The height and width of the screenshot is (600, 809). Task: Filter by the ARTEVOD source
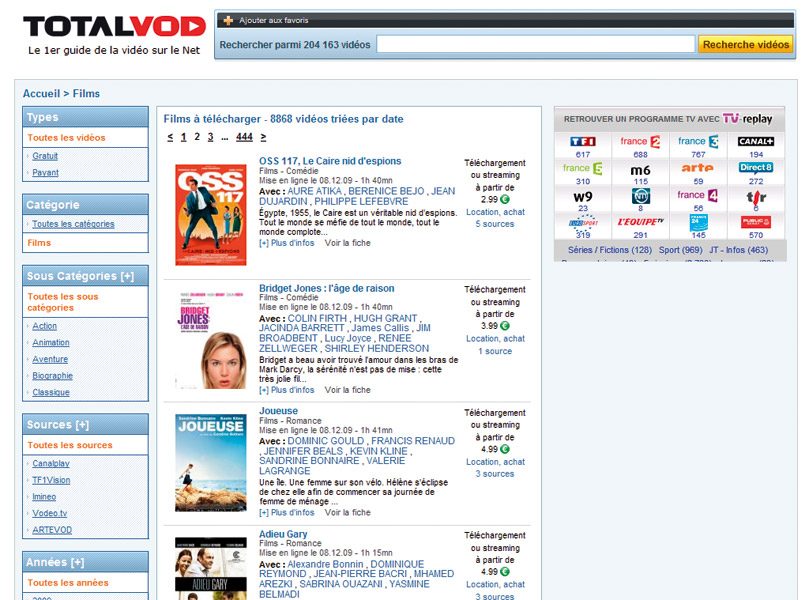[52, 530]
